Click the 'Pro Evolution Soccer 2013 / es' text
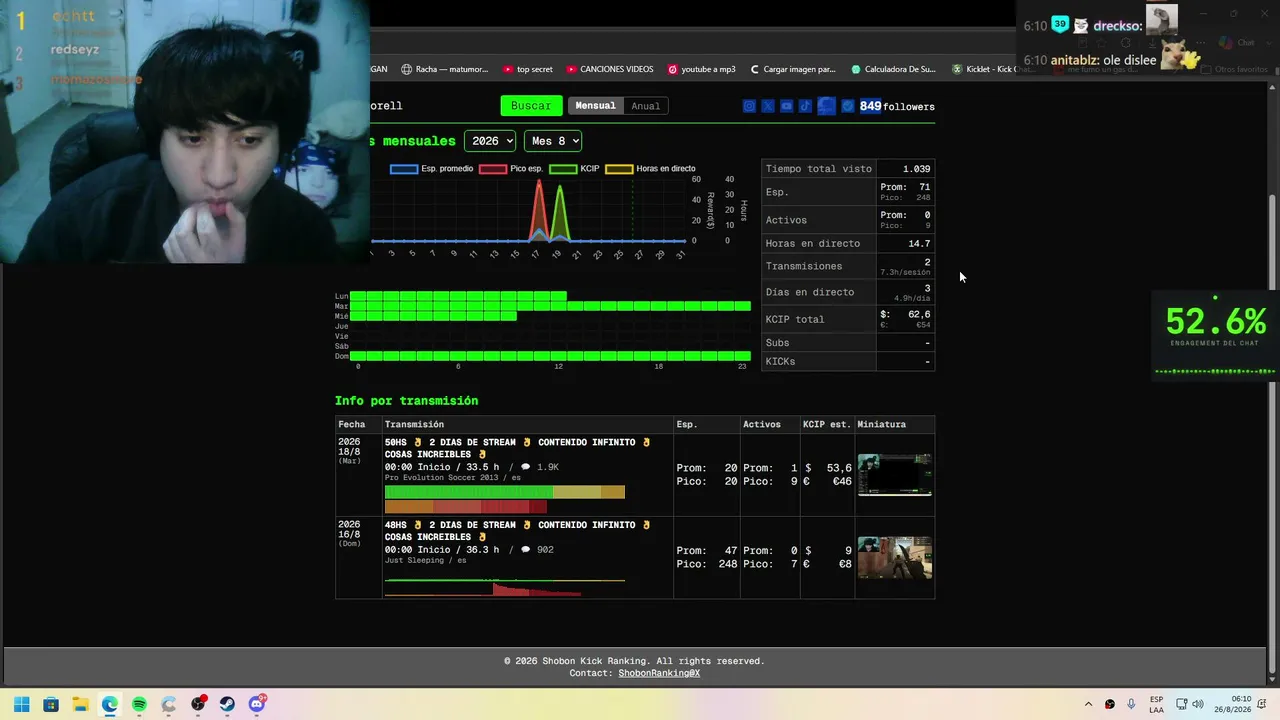Screen dimensions: 1280x720 coord(453,478)
